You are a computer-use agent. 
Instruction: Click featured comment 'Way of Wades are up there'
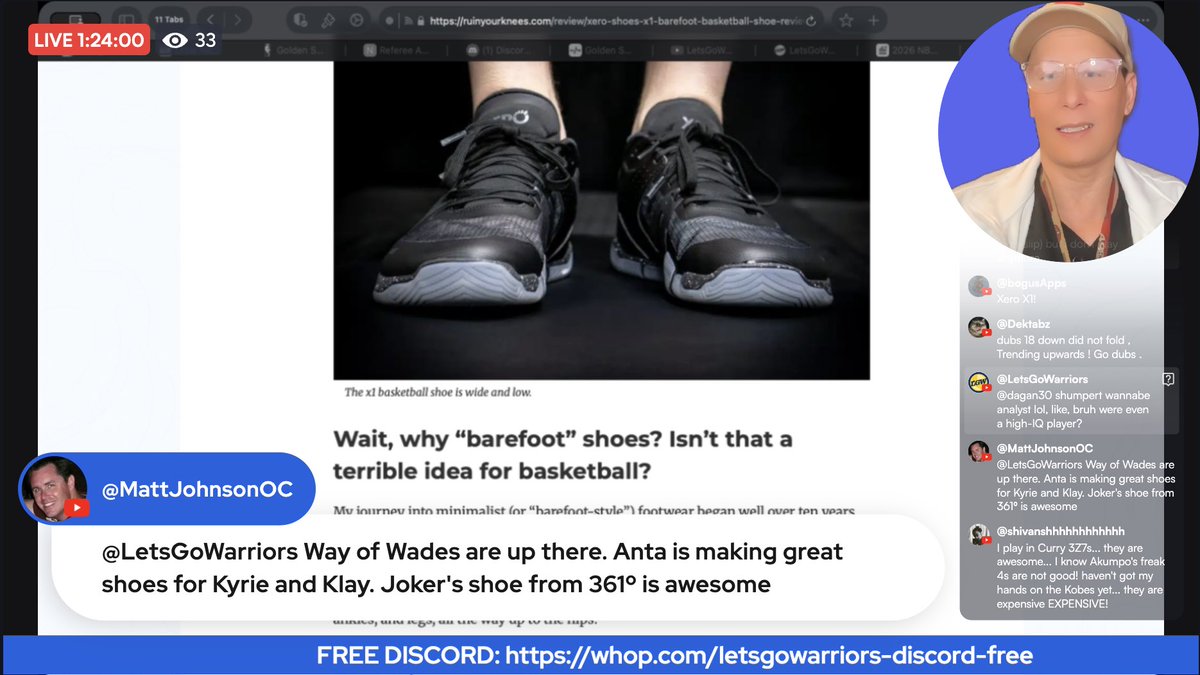point(472,567)
